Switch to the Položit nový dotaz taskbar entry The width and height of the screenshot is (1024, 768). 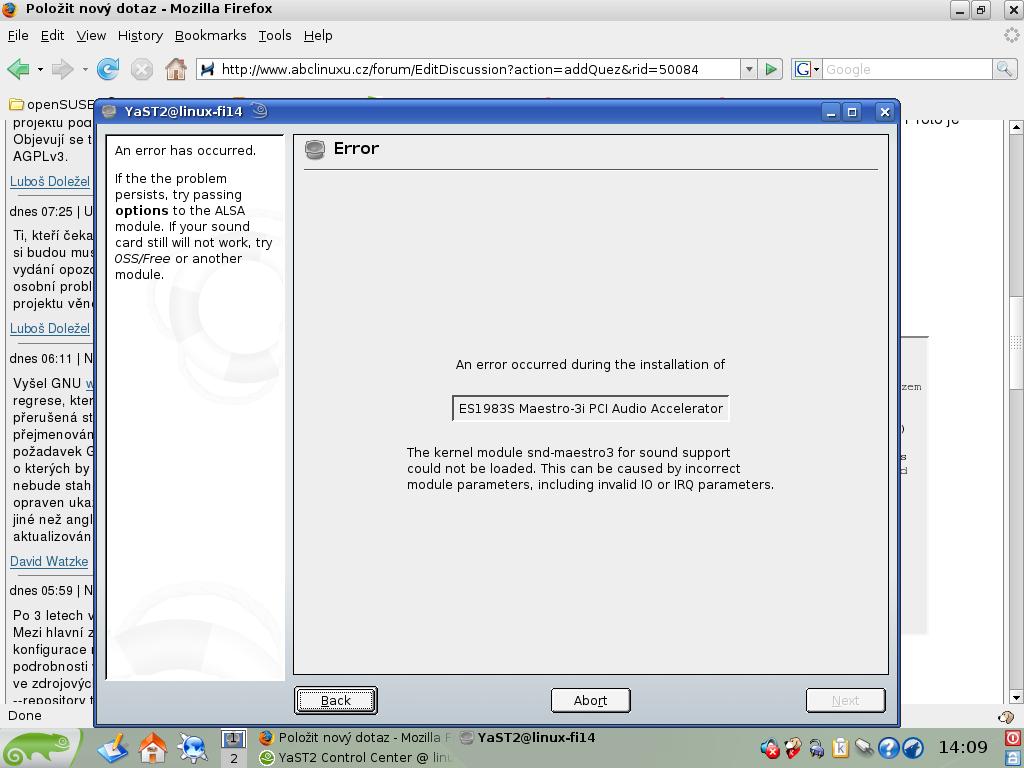point(355,738)
